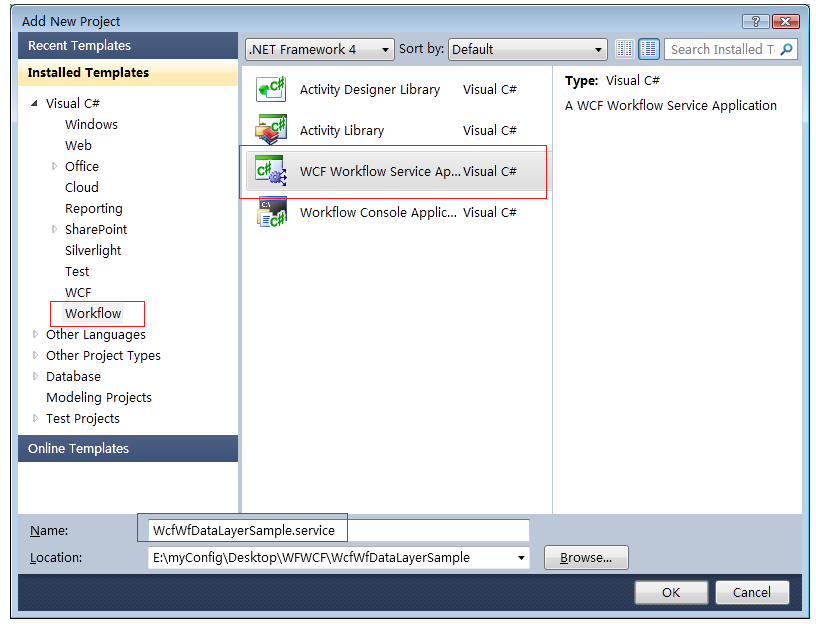Select the Cloud template category

tap(82, 187)
